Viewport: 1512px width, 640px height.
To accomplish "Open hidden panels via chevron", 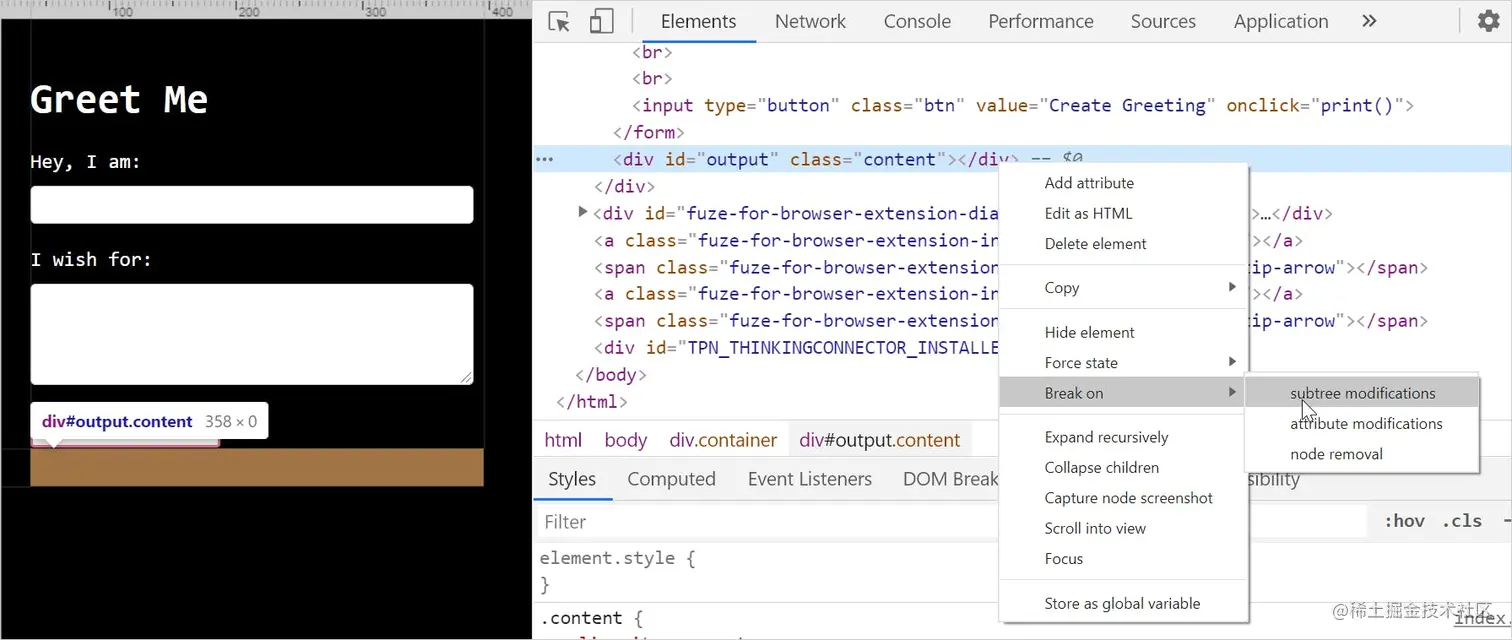I will pos(1369,20).
